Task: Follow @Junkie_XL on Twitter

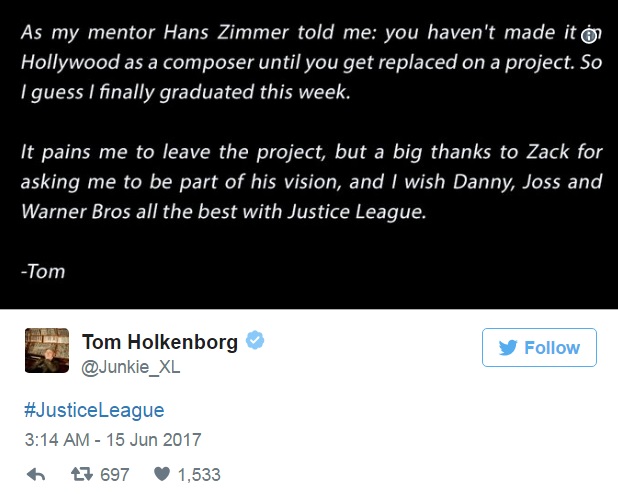Action: coord(539,348)
